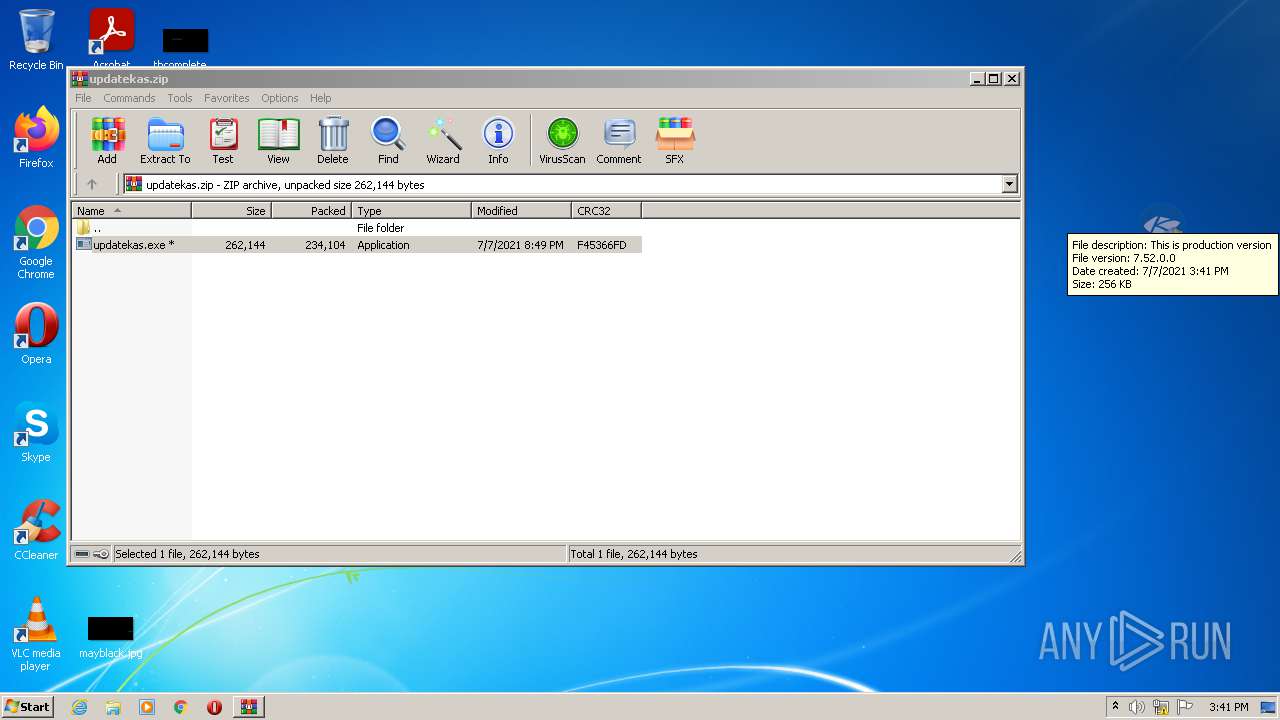Open the Commands menu
This screenshot has width=1280, height=720.
[129, 98]
